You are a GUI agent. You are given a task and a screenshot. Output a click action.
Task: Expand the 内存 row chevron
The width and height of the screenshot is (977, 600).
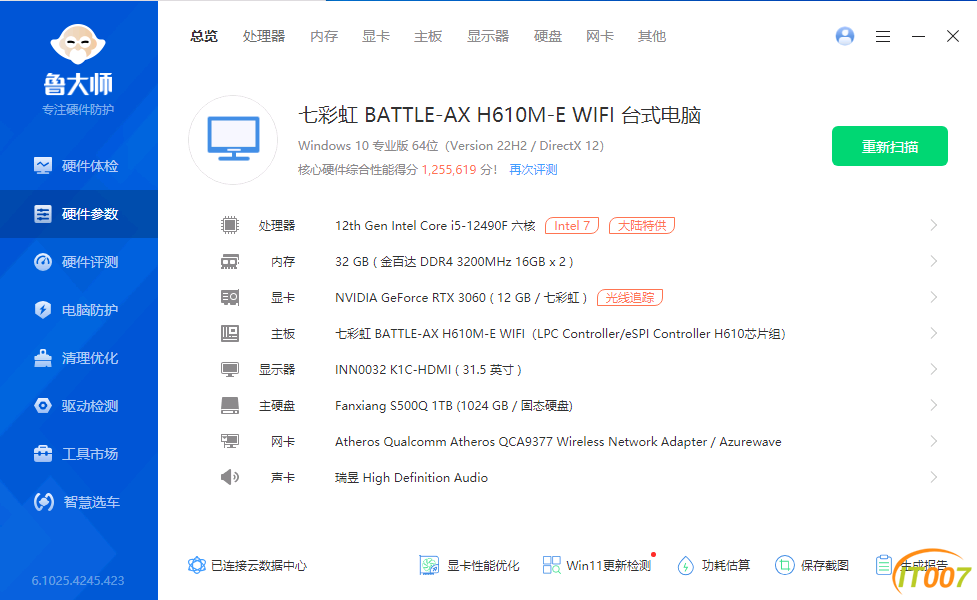tap(933, 261)
